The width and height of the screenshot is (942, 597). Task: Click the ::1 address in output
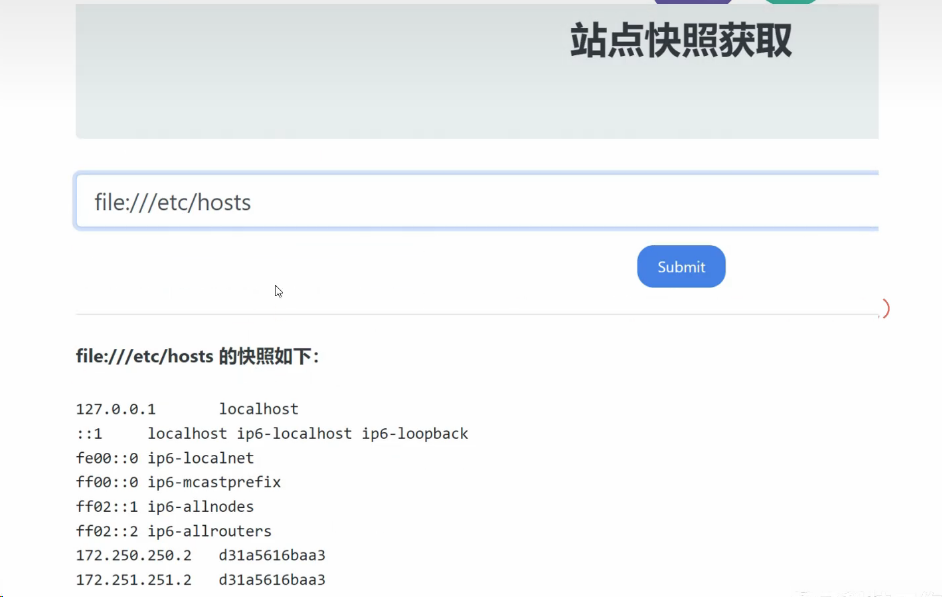point(89,433)
